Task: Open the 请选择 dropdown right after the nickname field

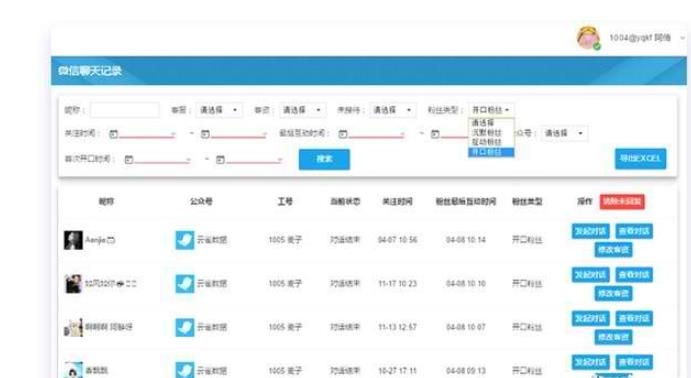Action: click(219, 110)
